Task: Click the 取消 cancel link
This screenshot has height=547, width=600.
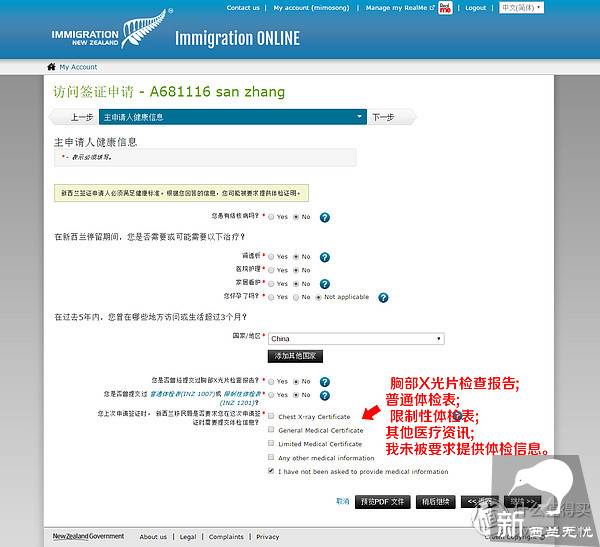Action: point(342,501)
